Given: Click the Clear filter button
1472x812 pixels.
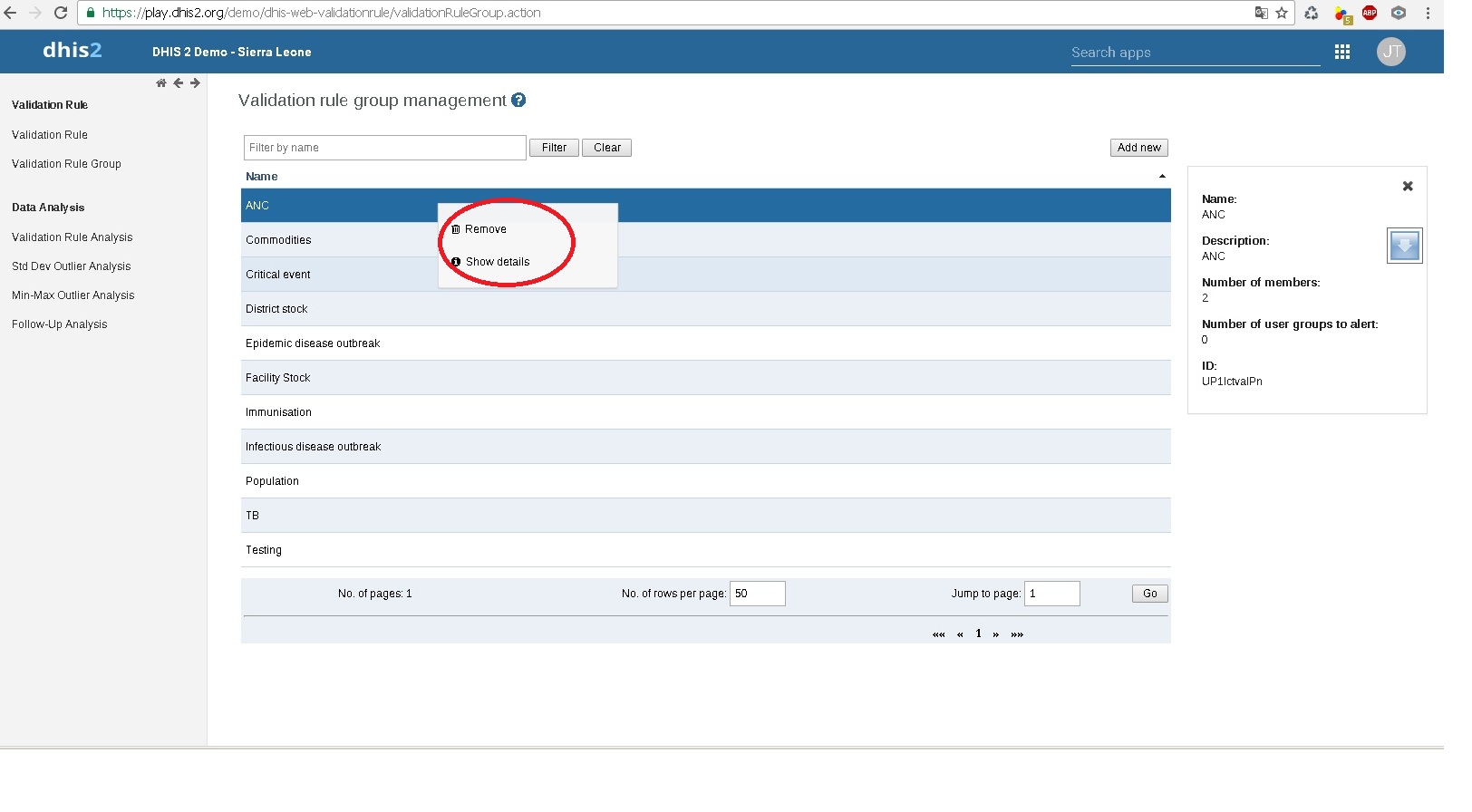Looking at the screenshot, I should 606,148.
